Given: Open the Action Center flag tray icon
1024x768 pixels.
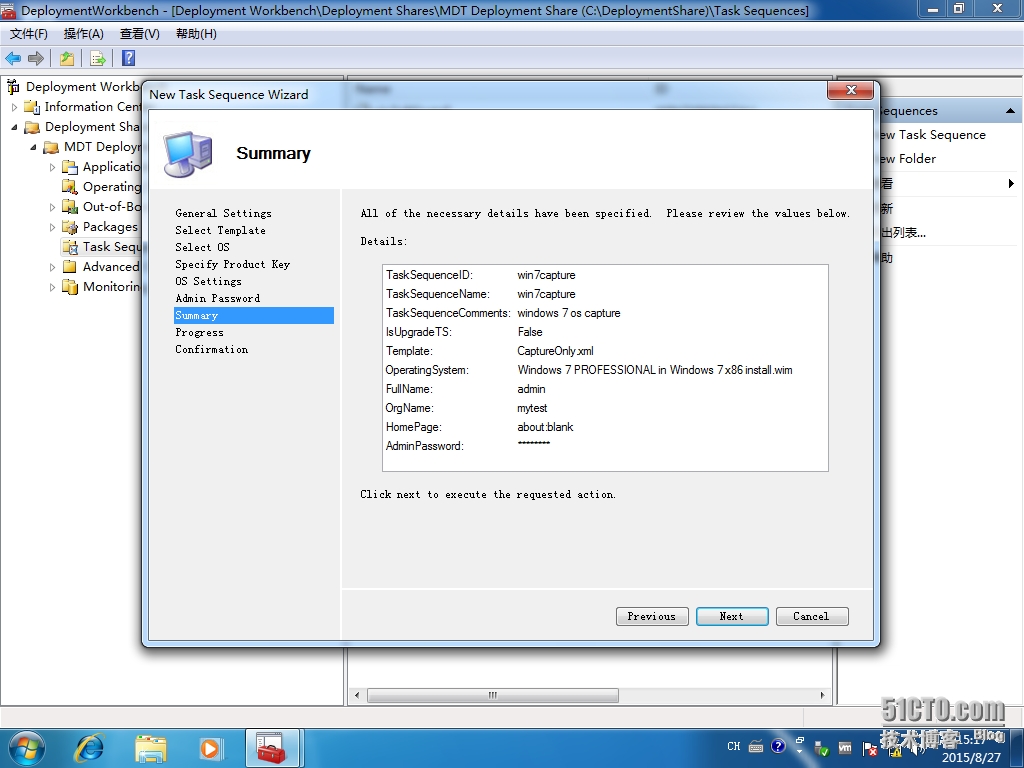Looking at the screenshot, I should (869, 749).
